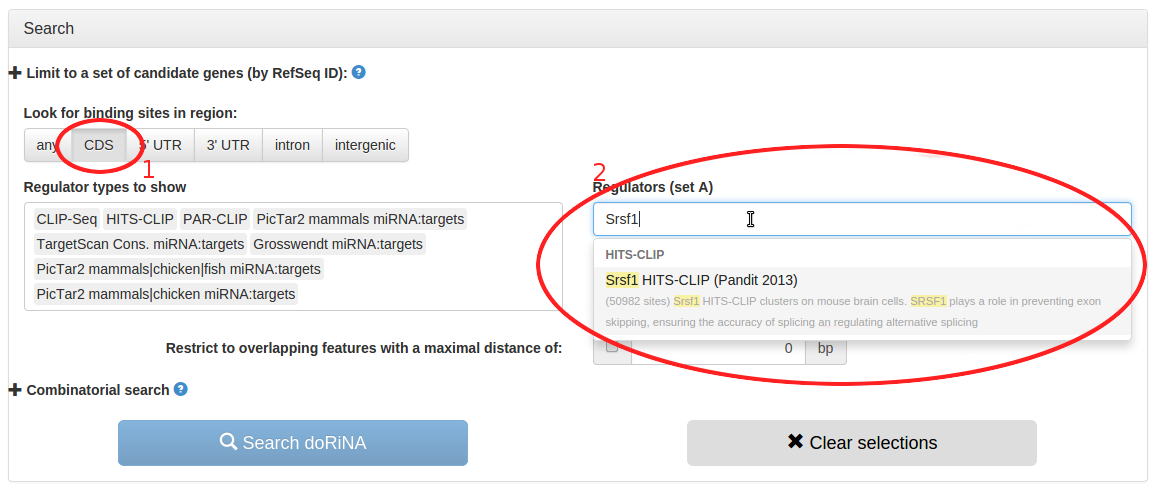The height and width of the screenshot is (487, 1154).
Task: Choose the any region option
Action: pyautogui.click(x=48, y=145)
